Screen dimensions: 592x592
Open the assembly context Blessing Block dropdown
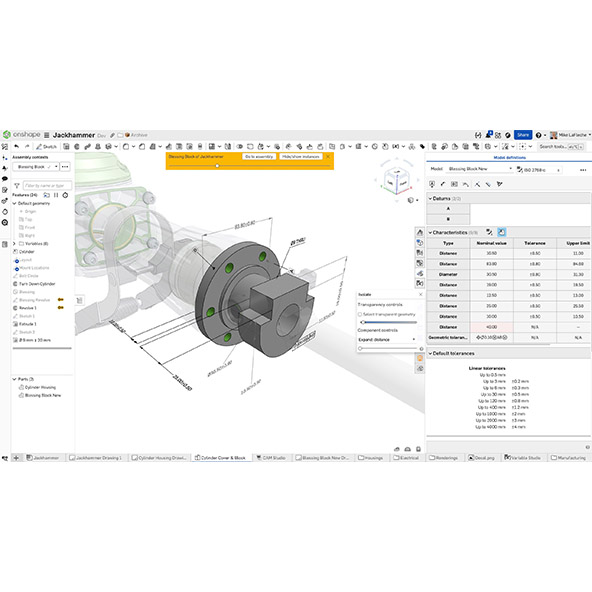coord(36,166)
